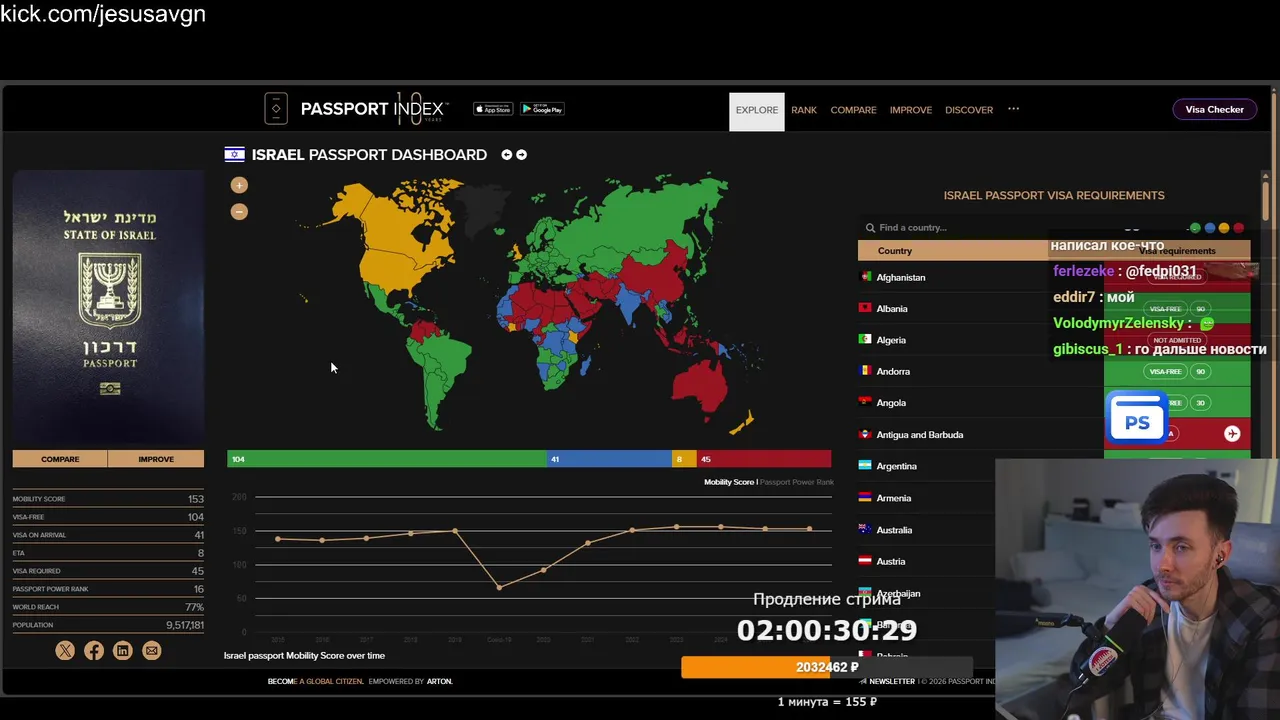1280x720 pixels.
Task: Open the three-dots more menu
Action: (x=1013, y=109)
